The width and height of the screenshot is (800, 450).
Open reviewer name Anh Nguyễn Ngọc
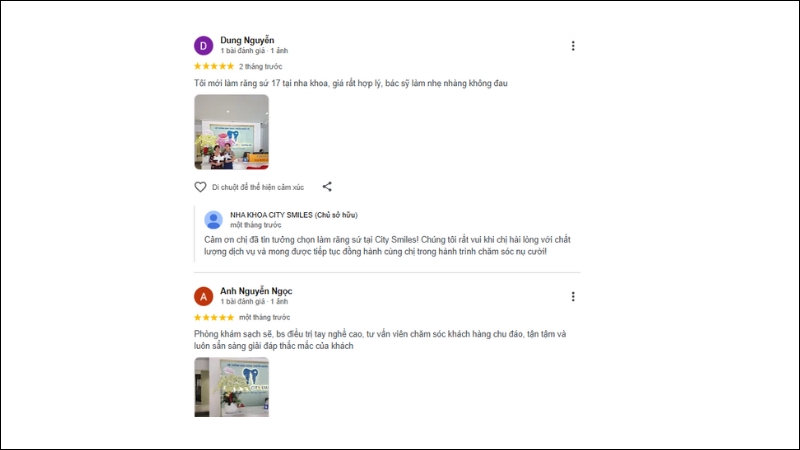tap(256, 291)
